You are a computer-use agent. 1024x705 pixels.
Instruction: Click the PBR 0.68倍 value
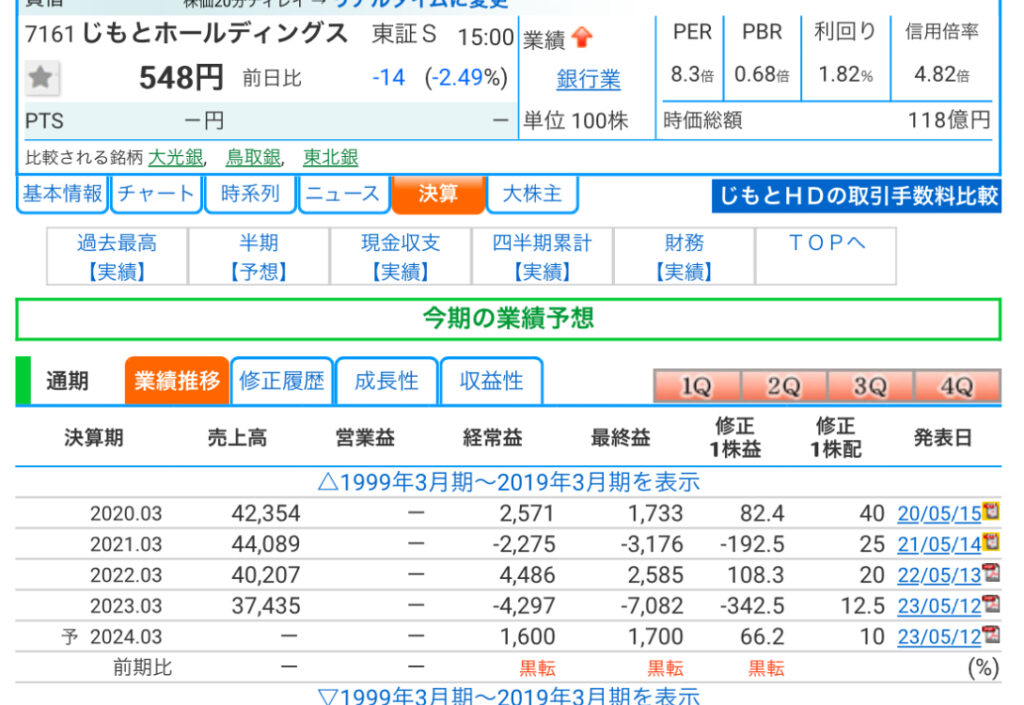click(x=761, y=74)
